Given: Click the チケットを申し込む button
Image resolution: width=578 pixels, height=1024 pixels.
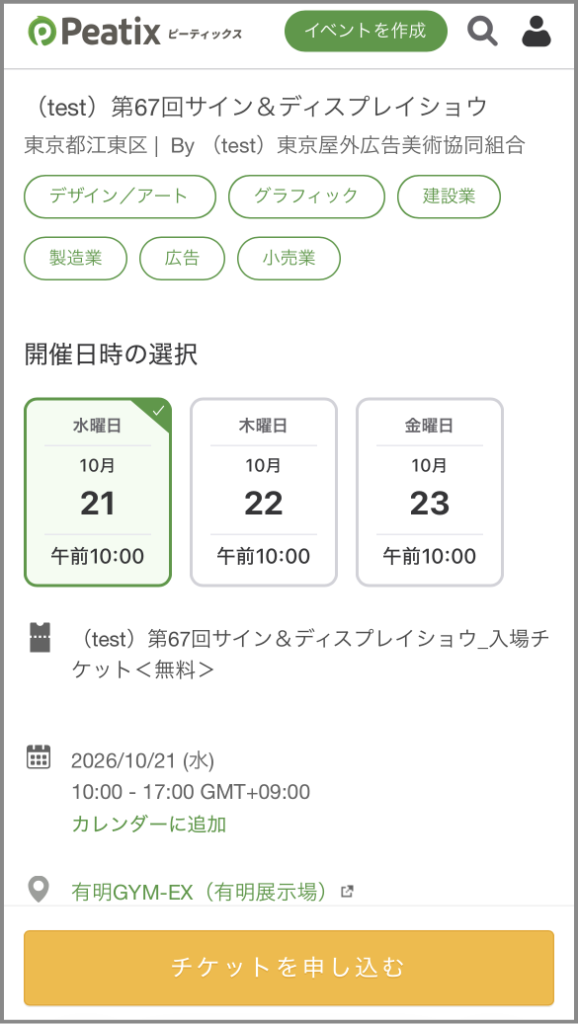Looking at the screenshot, I should 289,968.
